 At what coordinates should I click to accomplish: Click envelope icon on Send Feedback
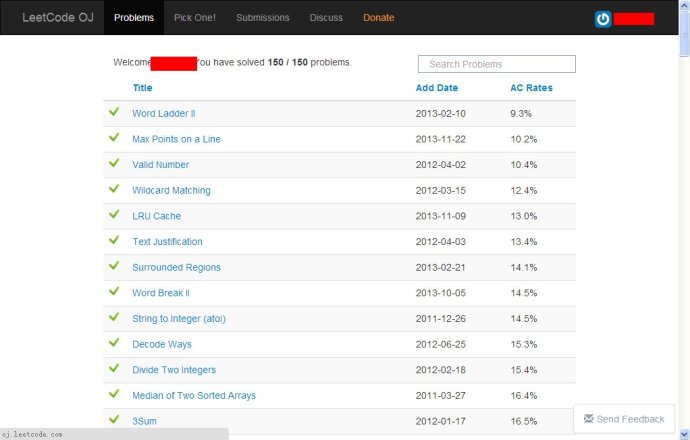tap(589, 419)
